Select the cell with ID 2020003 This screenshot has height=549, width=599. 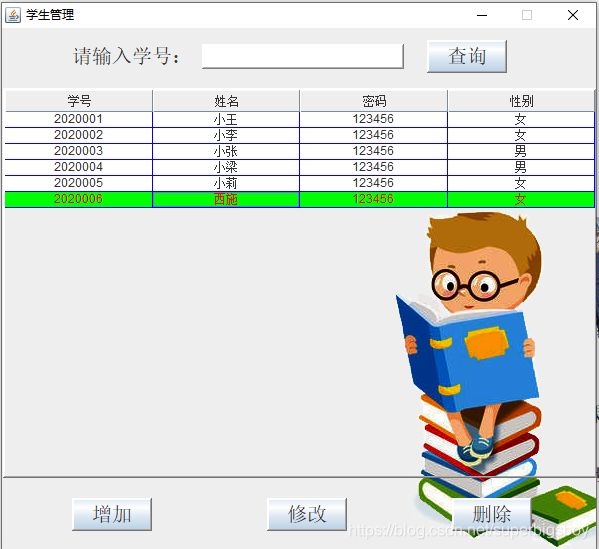(79, 151)
